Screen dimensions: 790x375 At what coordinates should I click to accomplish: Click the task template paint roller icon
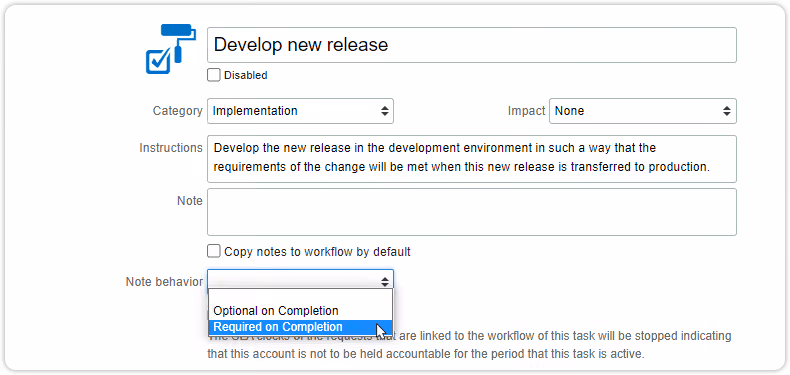pyautogui.click(x=171, y=49)
